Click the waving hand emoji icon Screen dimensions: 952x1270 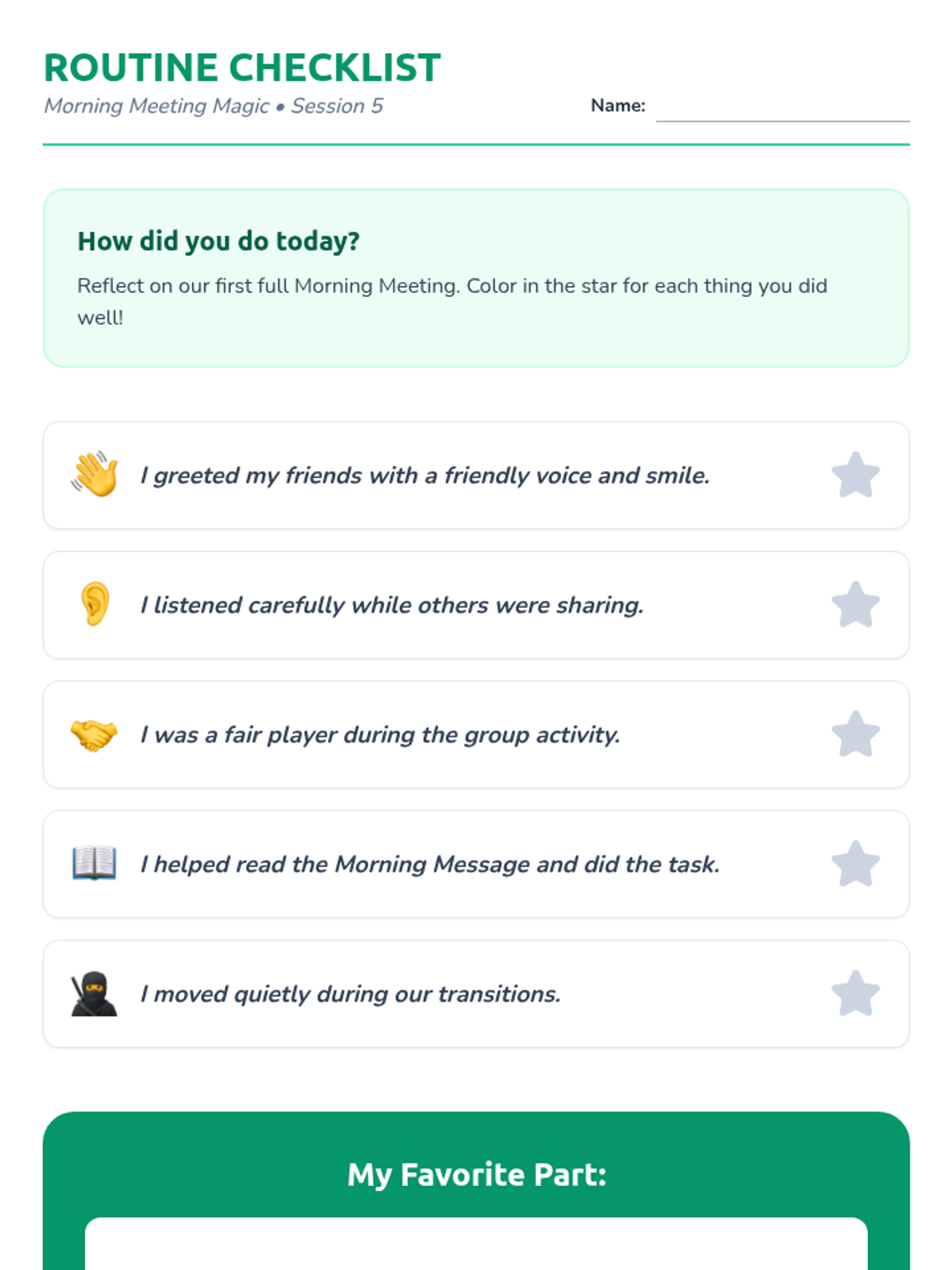coord(94,475)
